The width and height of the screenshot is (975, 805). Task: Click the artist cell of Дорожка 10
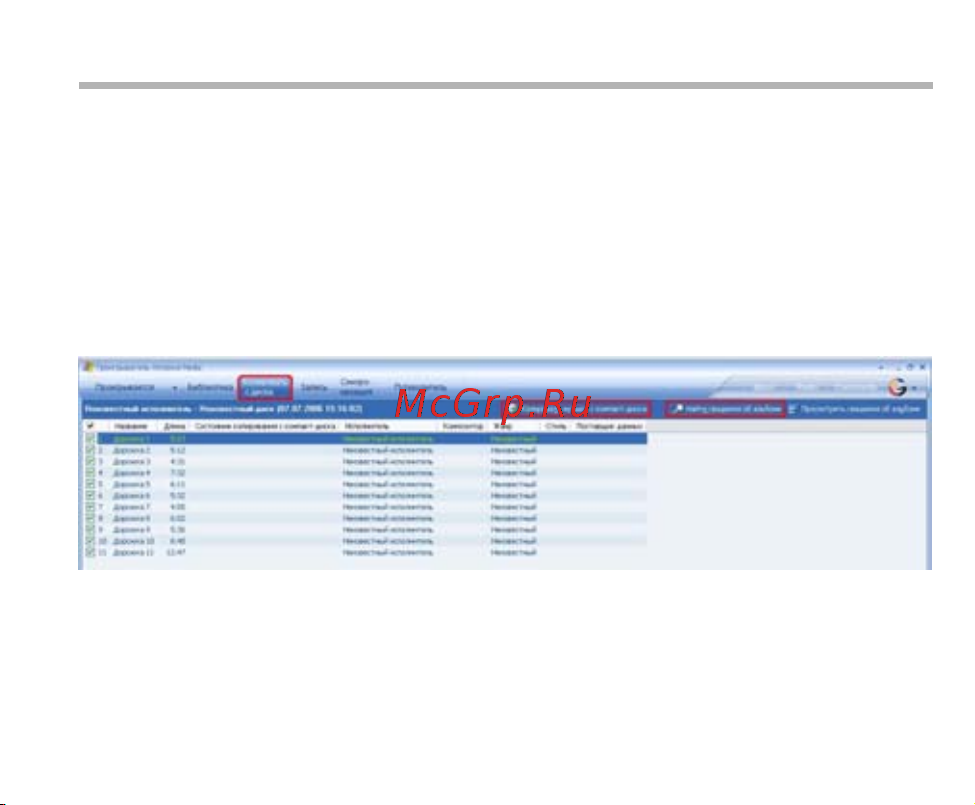coord(388,541)
